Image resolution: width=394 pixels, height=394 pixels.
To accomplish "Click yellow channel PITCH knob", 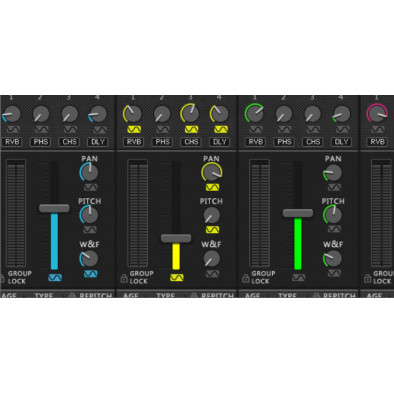I will [x=212, y=215].
